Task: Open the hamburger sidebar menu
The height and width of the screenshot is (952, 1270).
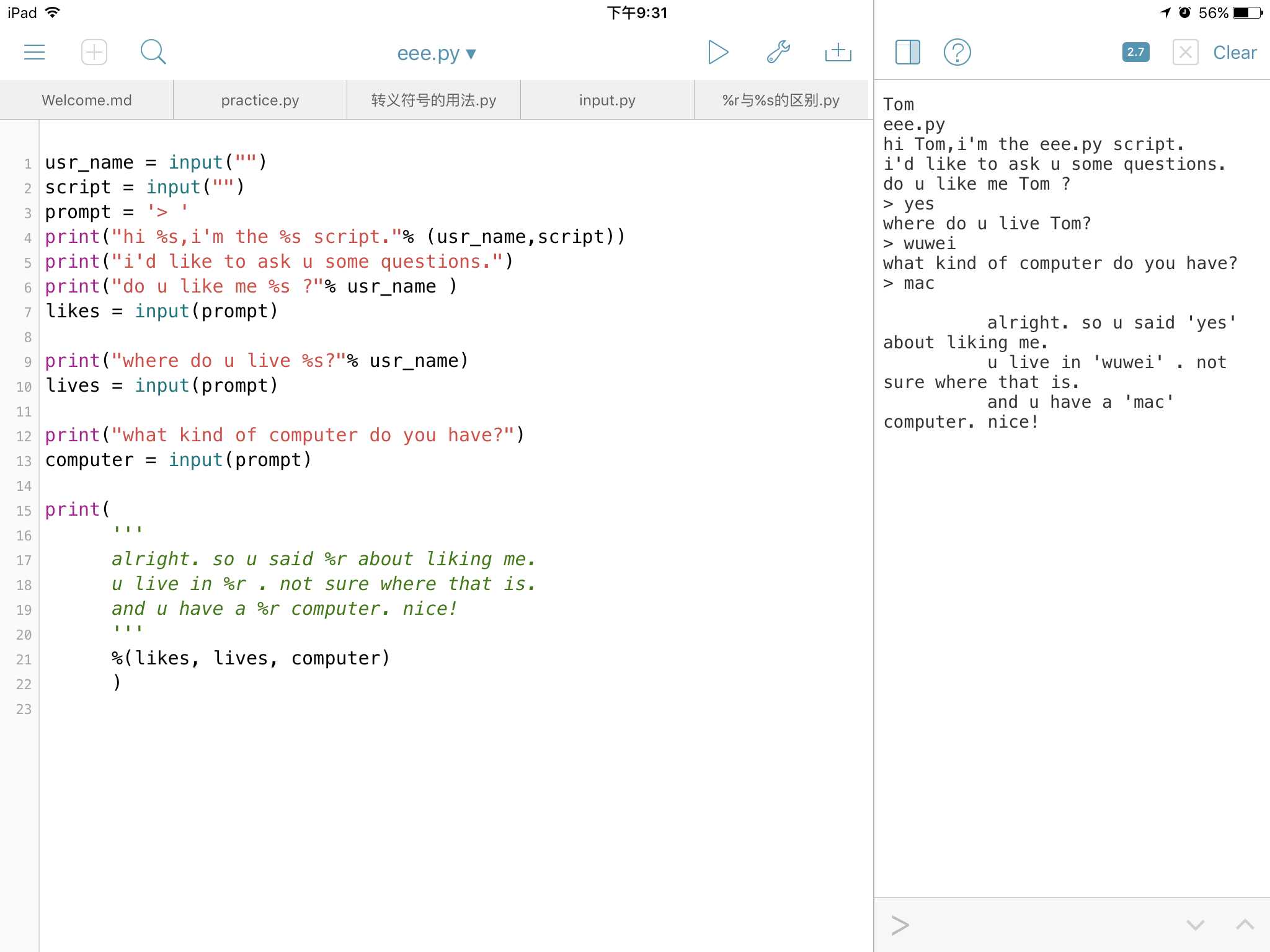Action: (x=34, y=52)
